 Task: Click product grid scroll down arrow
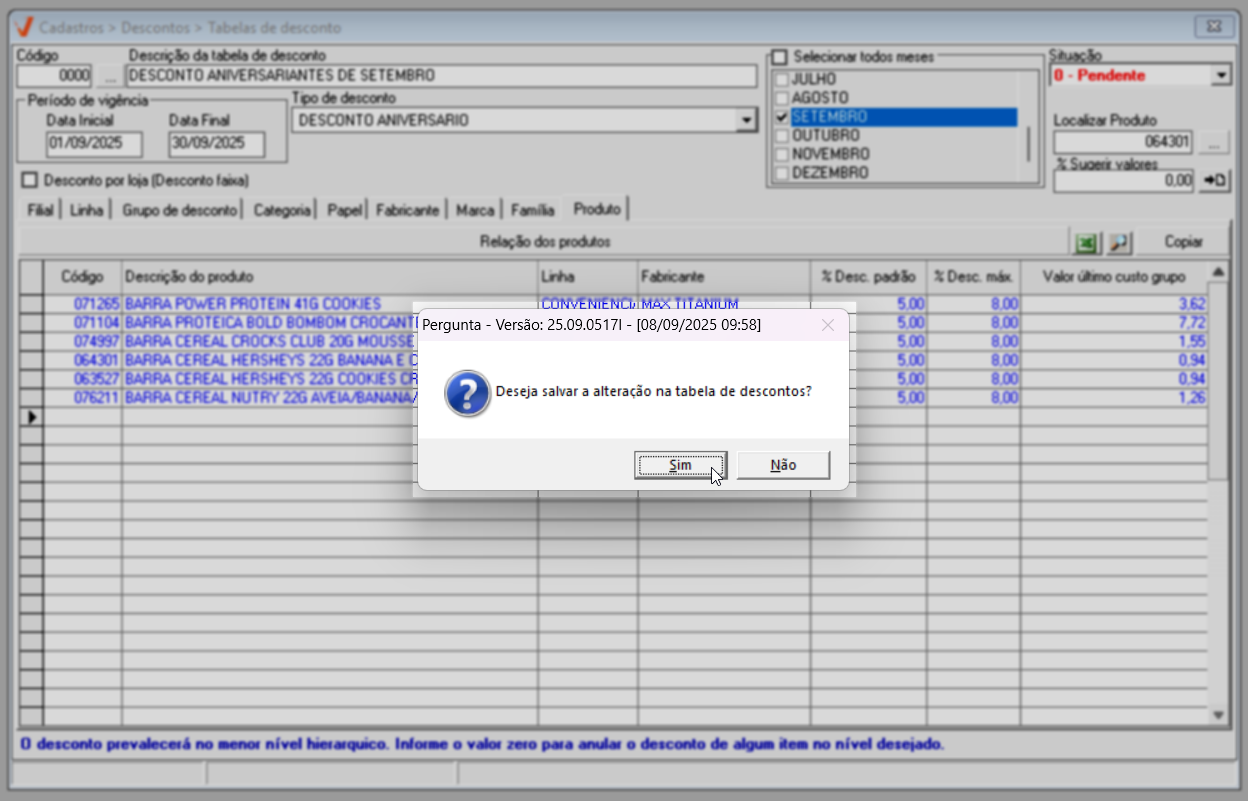click(1217, 715)
